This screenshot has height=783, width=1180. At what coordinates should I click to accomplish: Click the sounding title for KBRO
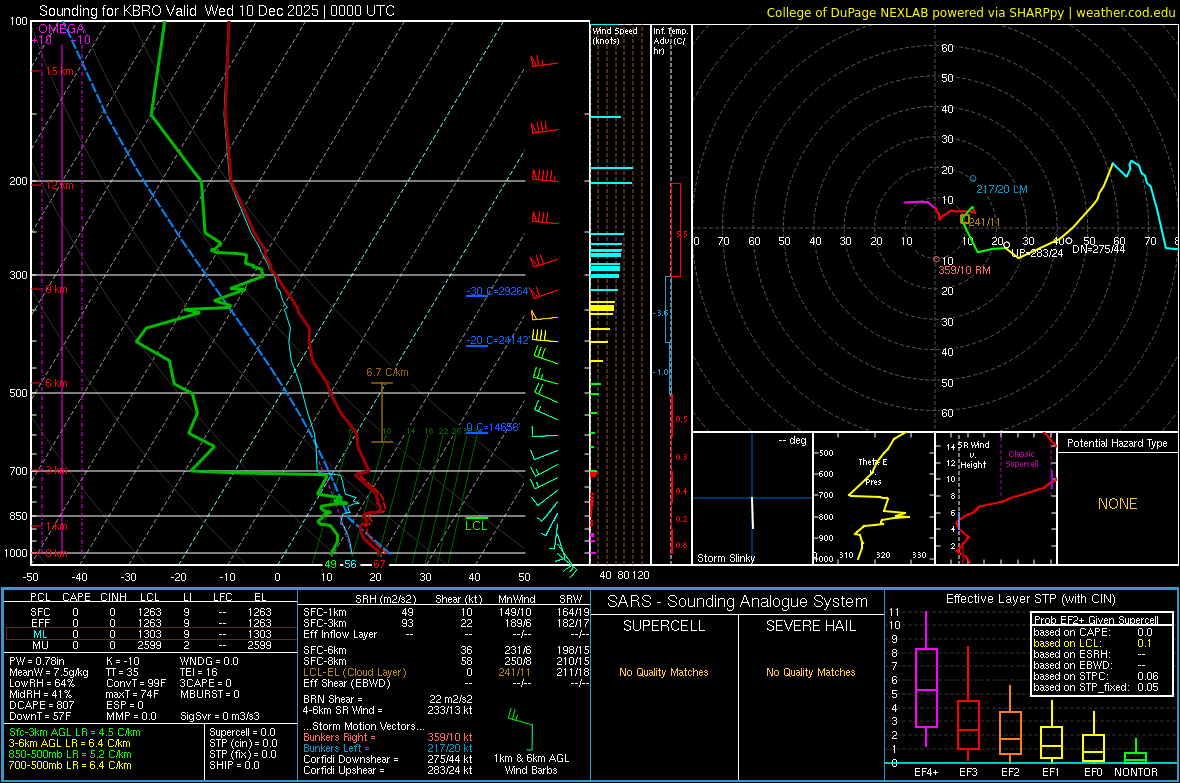click(x=217, y=11)
